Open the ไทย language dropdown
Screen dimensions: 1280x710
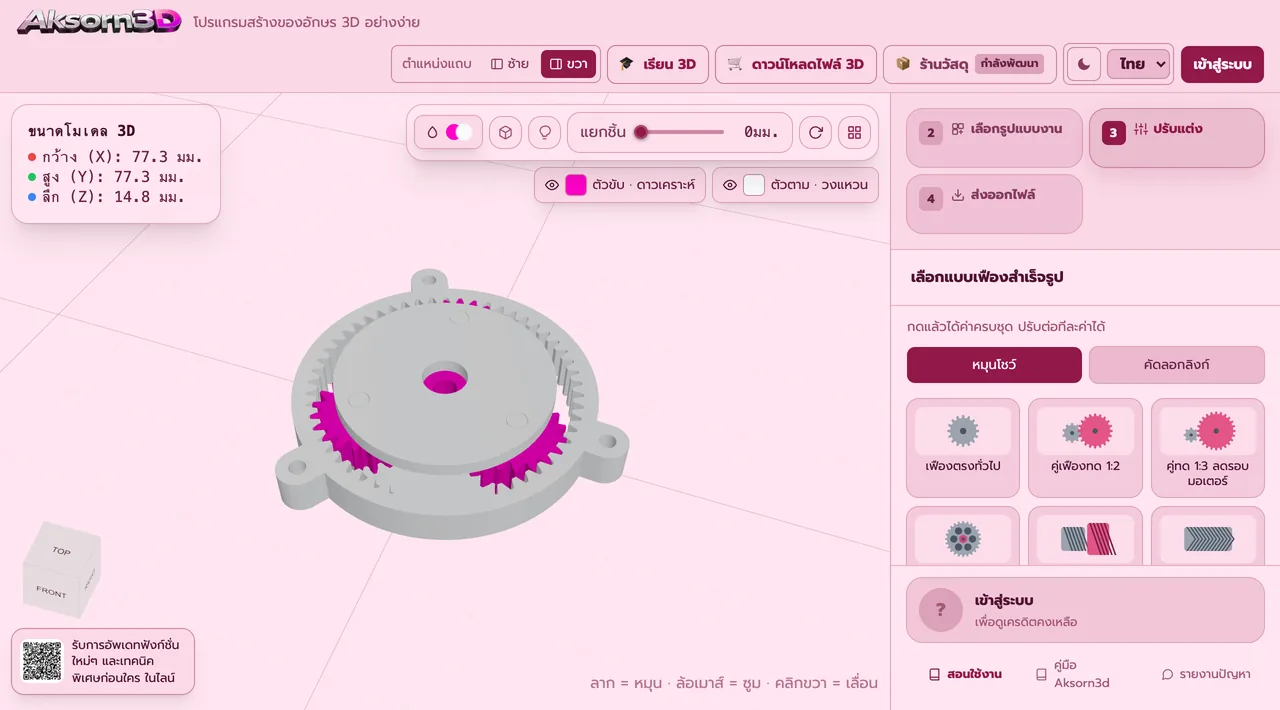[1138, 64]
